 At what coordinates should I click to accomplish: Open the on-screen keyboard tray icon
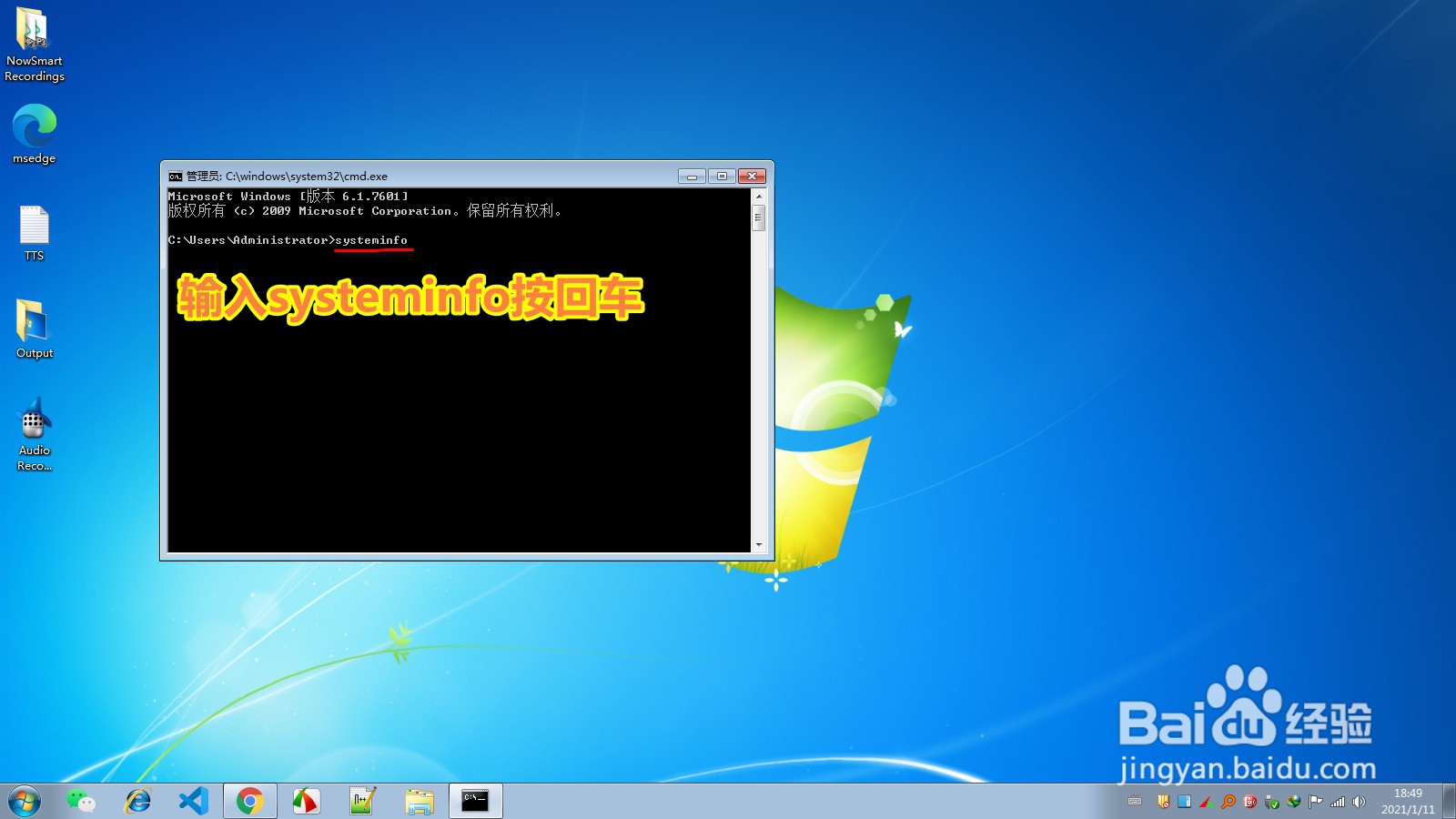[1135, 802]
